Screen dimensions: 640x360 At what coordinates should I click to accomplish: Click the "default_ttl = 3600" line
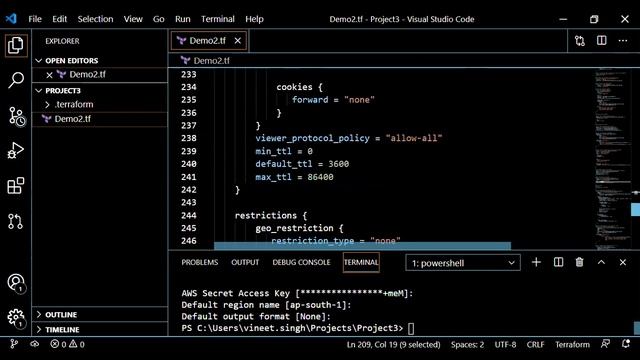[x=302, y=164]
